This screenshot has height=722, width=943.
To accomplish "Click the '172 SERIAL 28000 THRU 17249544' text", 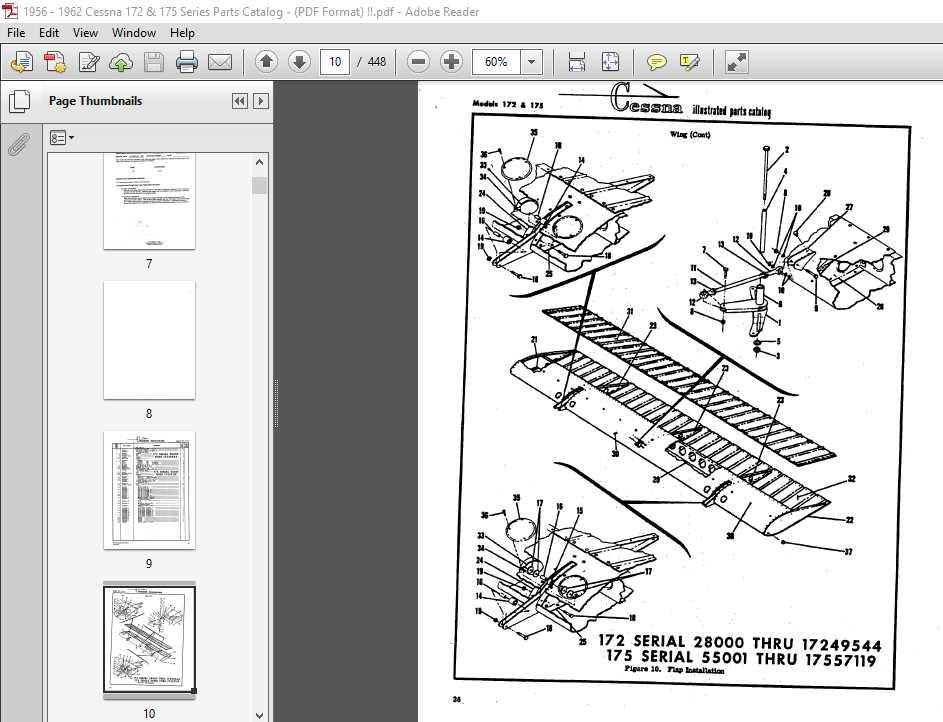I will tap(740, 643).
